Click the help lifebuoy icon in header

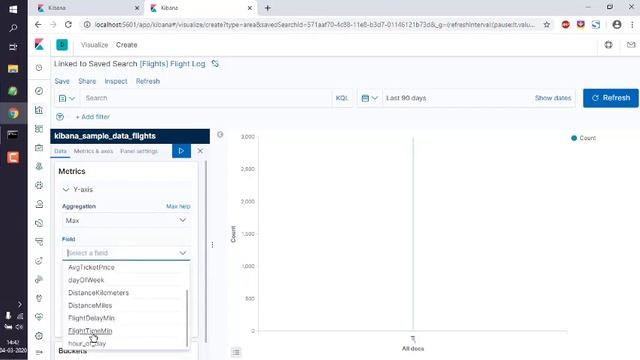click(609, 45)
